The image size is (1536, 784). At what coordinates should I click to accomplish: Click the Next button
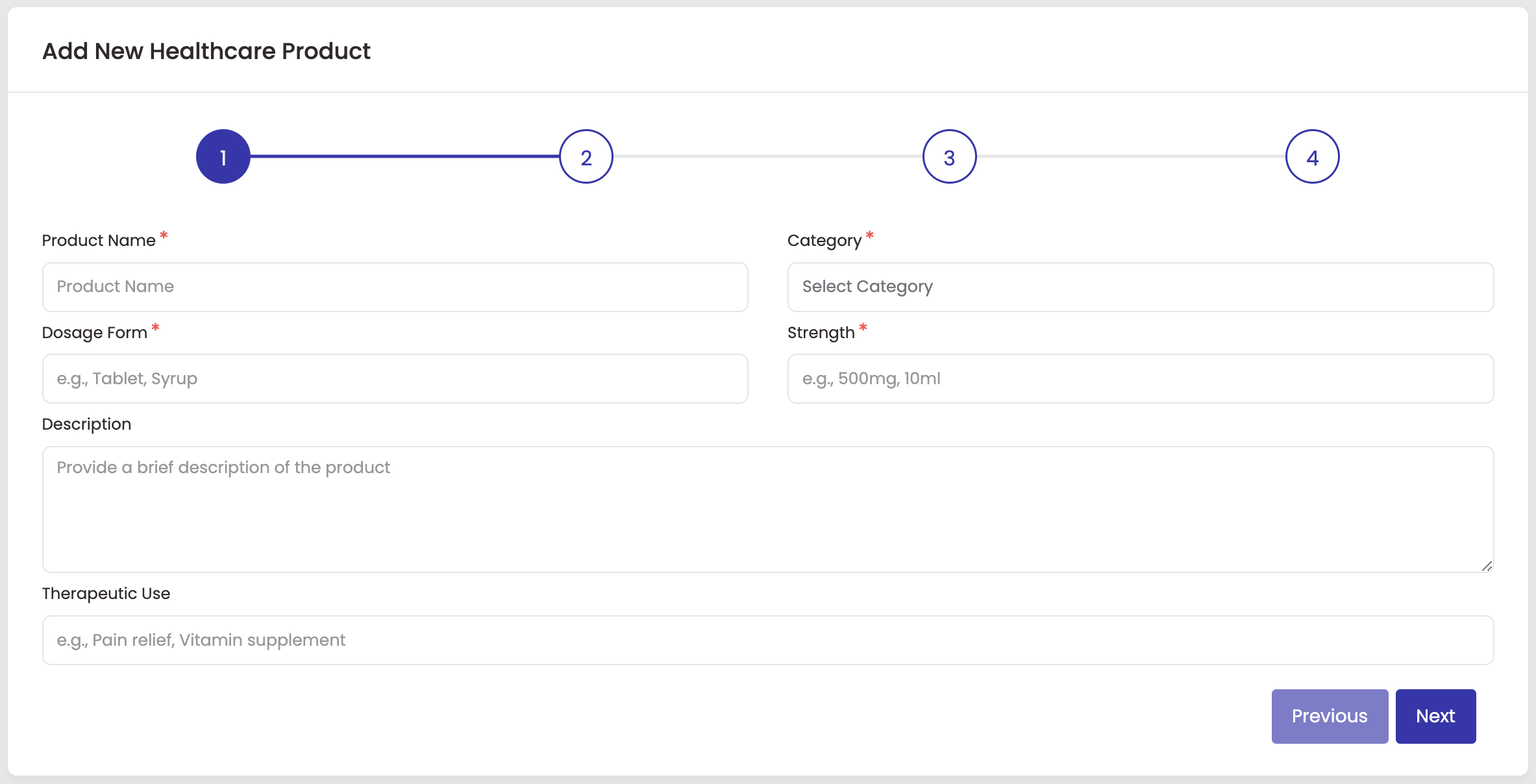pos(1435,716)
